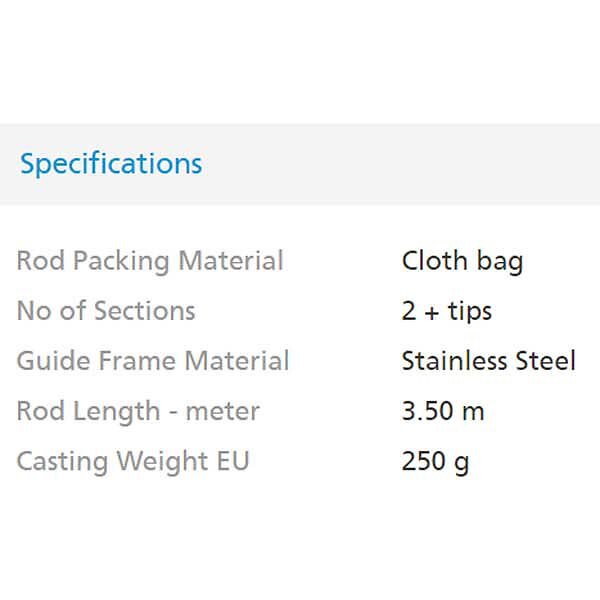This screenshot has height=600, width=600.
Task: Click the 3.50 m value
Action: click(443, 411)
